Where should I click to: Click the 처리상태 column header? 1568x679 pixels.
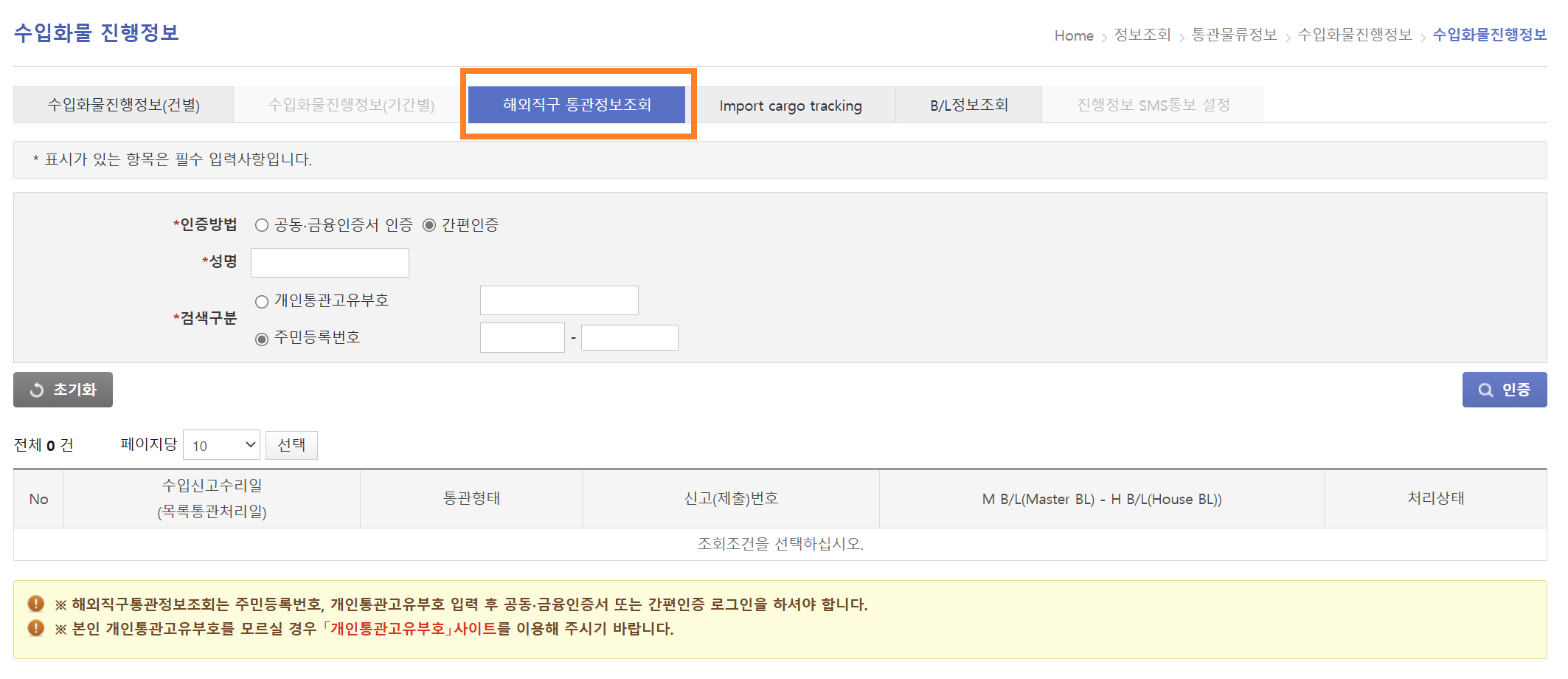pos(1435,499)
